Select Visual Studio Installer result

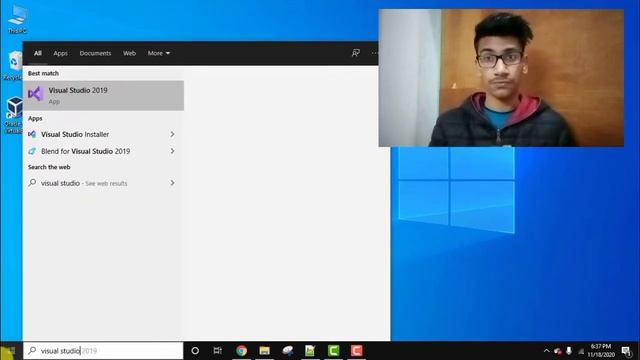click(103, 134)
